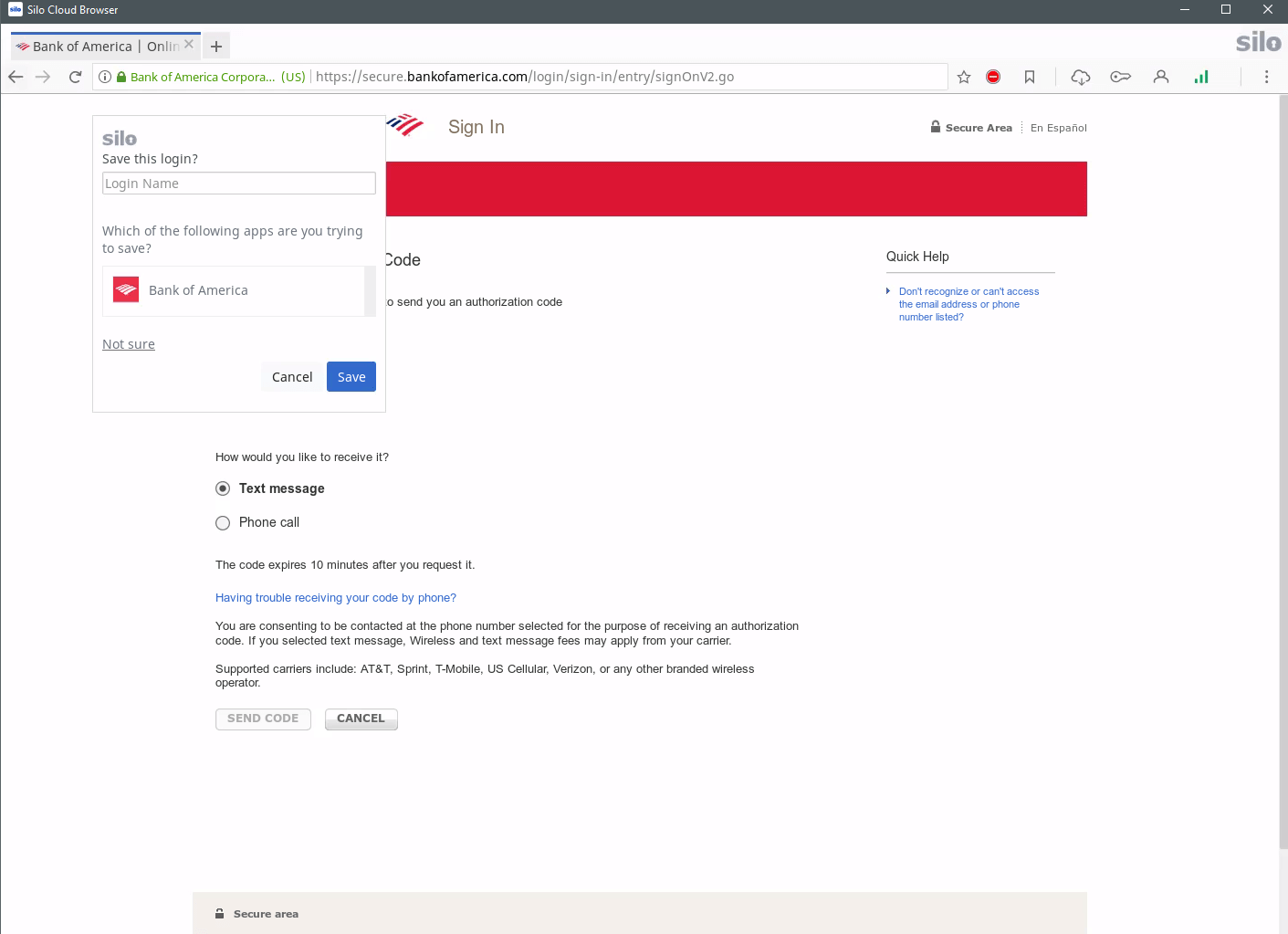Open site info icon in address bar
This screenshot has width=1288, height=934.
click(105, 77)
